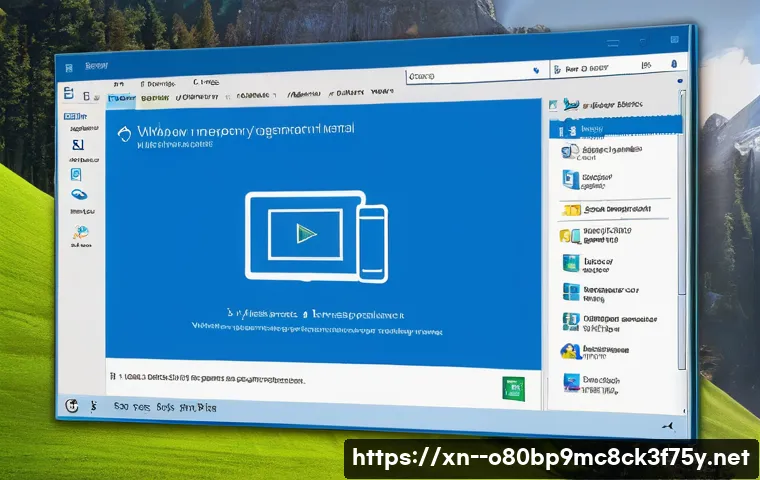The height and width of the screenshot is (480, 760).
Task: Click the person-with-yellow icon in the right list
Action: (570, 351)
